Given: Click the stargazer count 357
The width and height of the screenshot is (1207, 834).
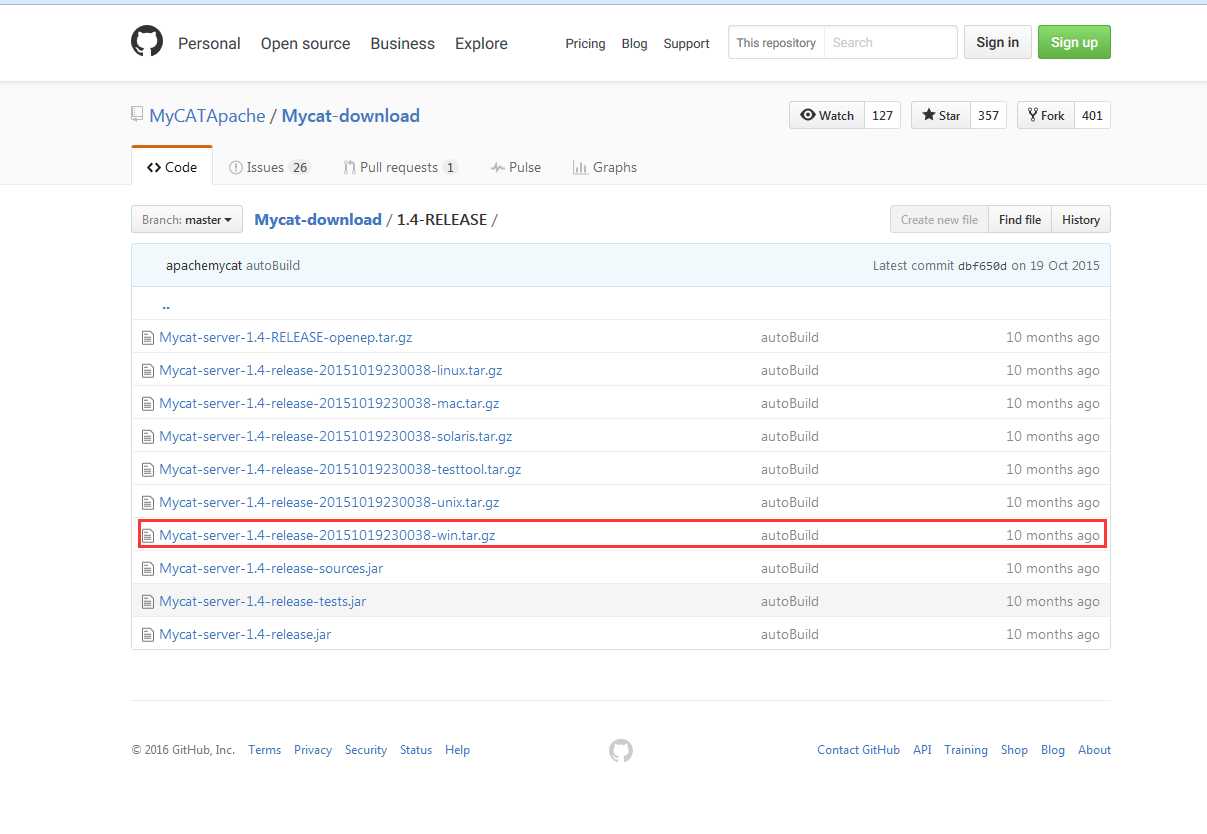Looking at the screenshot, I should pyautogui.click(x=988, y=115).
